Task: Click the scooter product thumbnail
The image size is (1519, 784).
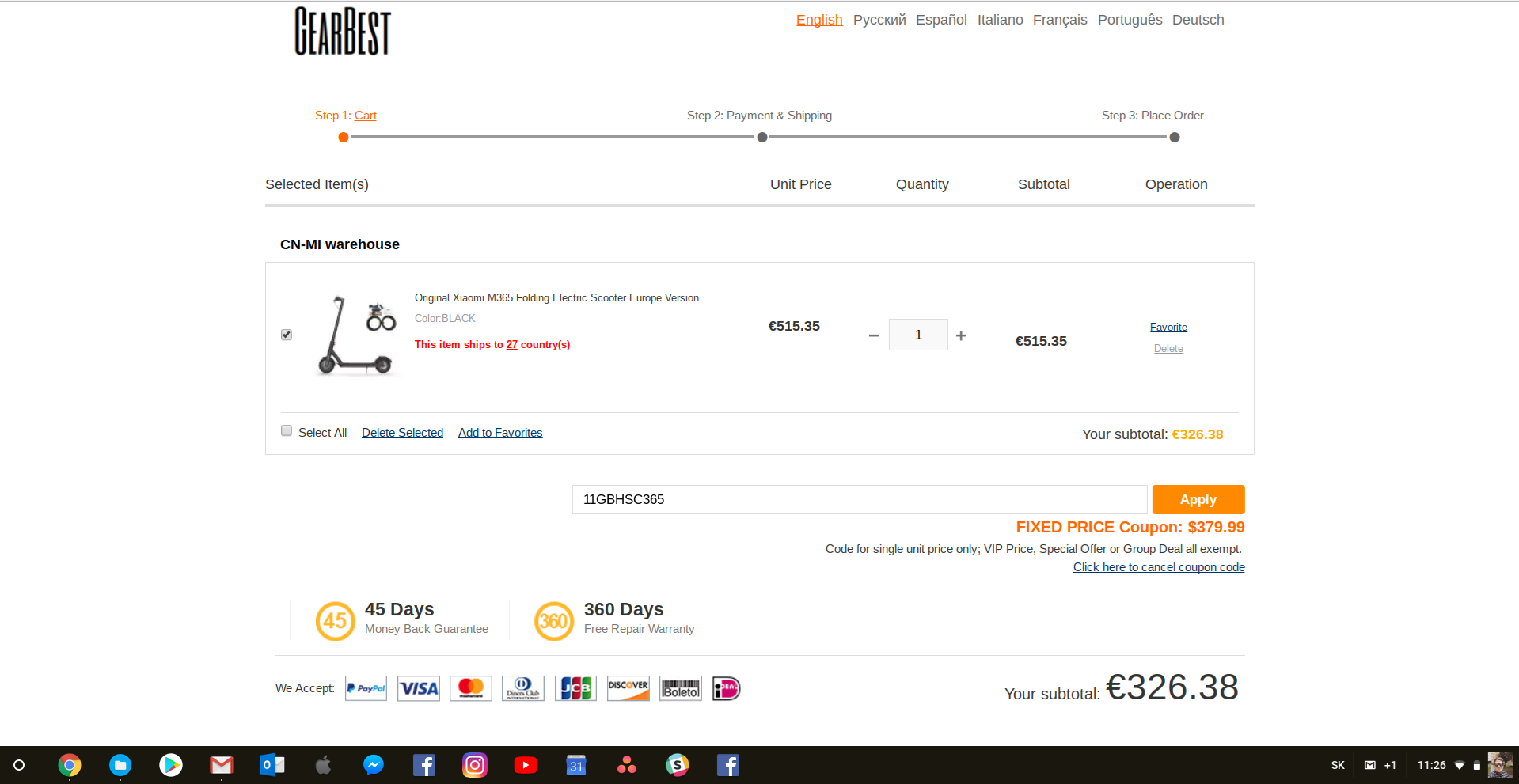Action: [x=357, y=335]
